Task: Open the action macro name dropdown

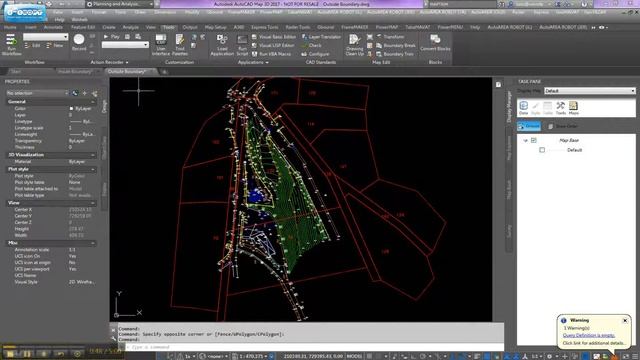Action: coord(125,45)
